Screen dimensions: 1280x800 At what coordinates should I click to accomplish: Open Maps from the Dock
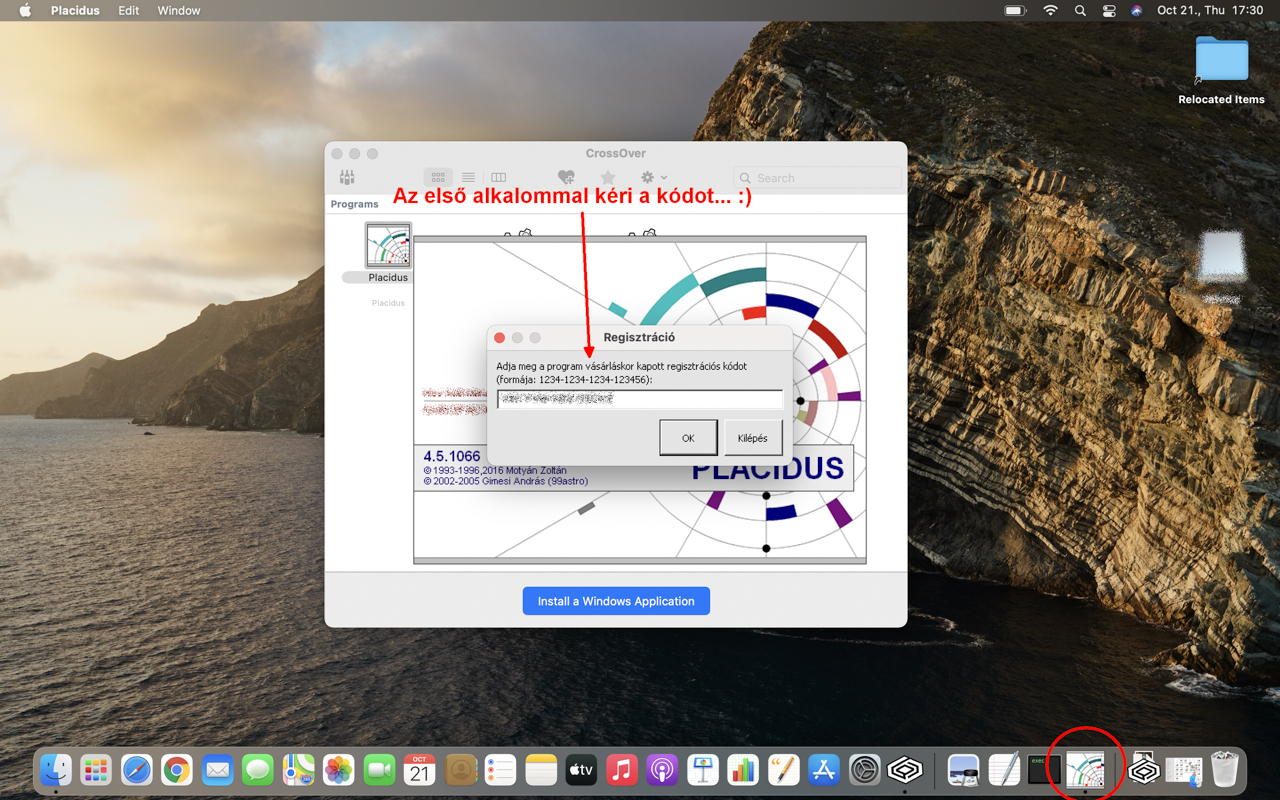tap(298, 770)
